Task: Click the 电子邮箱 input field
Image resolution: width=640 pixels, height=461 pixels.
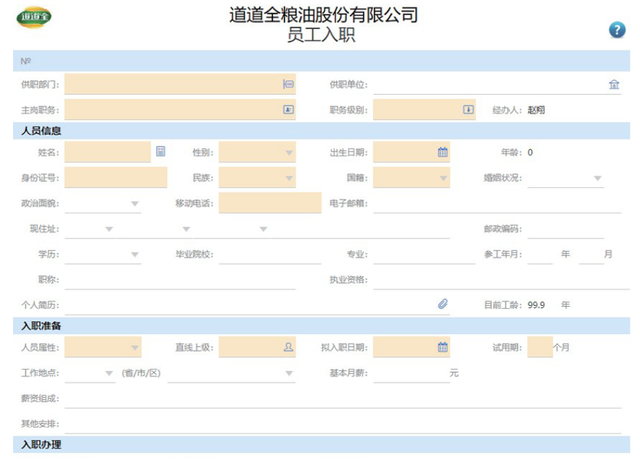Action: 497,203
